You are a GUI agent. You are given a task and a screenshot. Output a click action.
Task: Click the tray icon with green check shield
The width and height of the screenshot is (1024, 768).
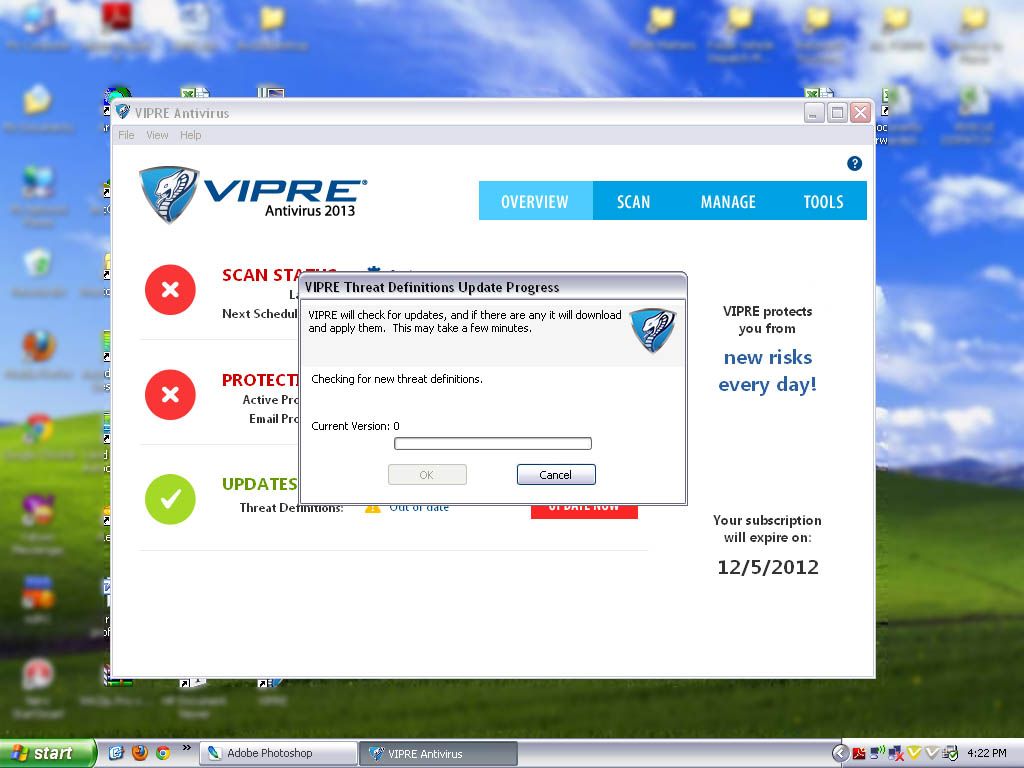coord(950,754)
